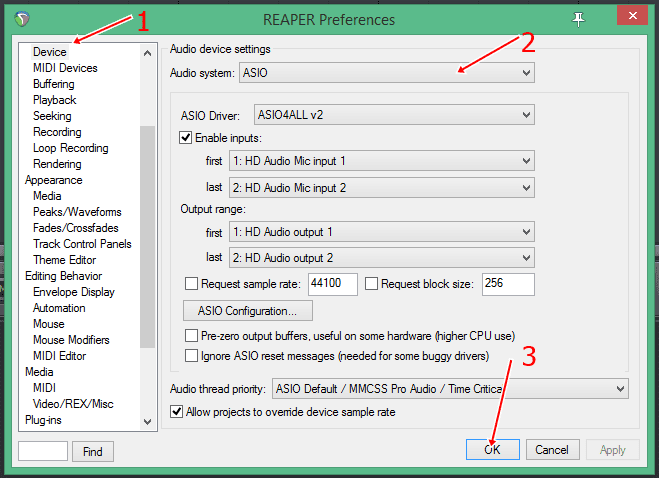
Task: Confirm settings with the OK button
Action: click(493, 449)
